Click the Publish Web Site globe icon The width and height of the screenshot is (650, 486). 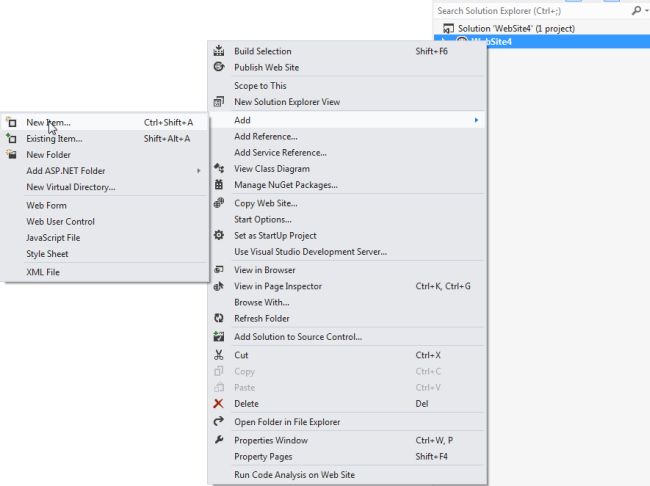(x=219, y=67)
